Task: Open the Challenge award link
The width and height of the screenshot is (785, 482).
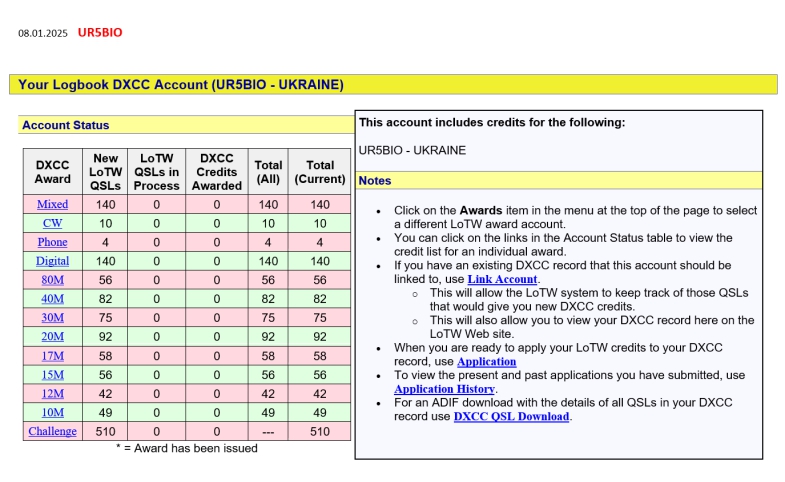Action: (52, 432)
